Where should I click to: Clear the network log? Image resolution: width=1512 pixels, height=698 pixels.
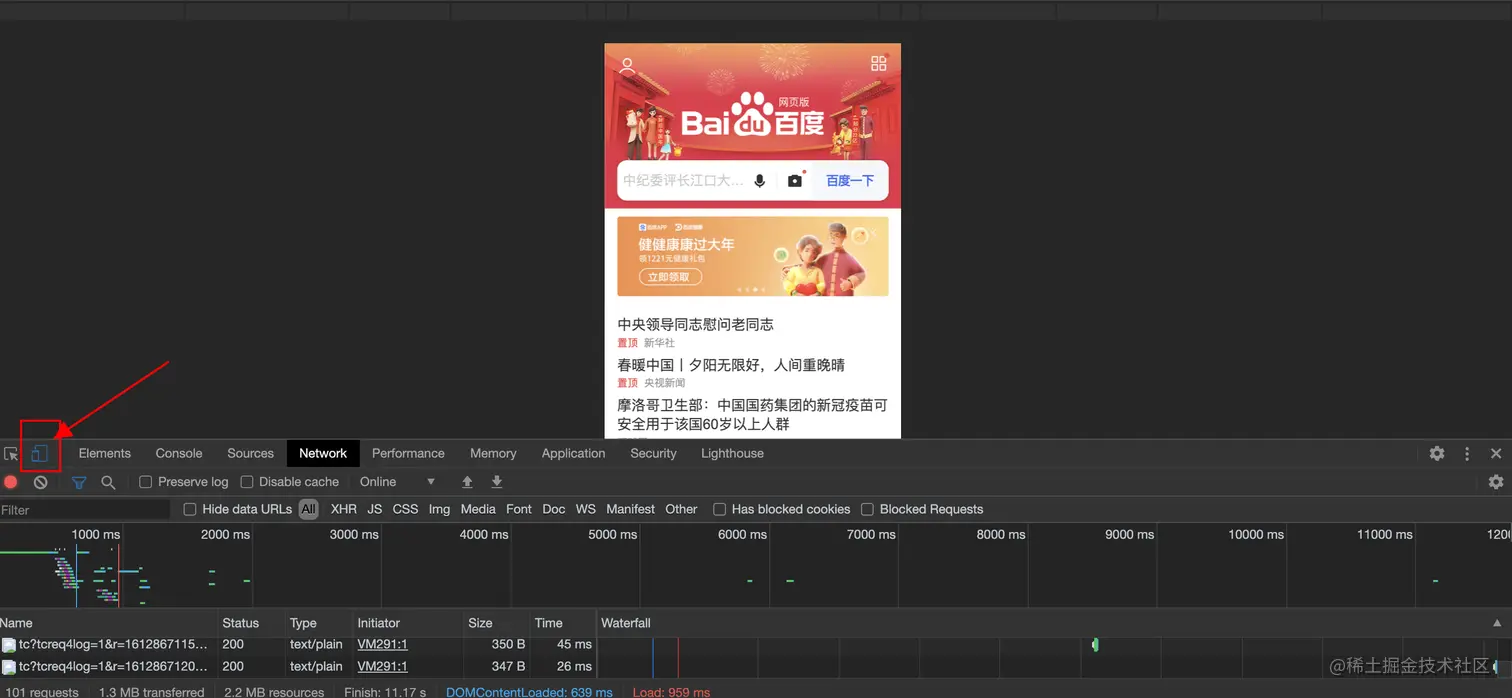40,482
